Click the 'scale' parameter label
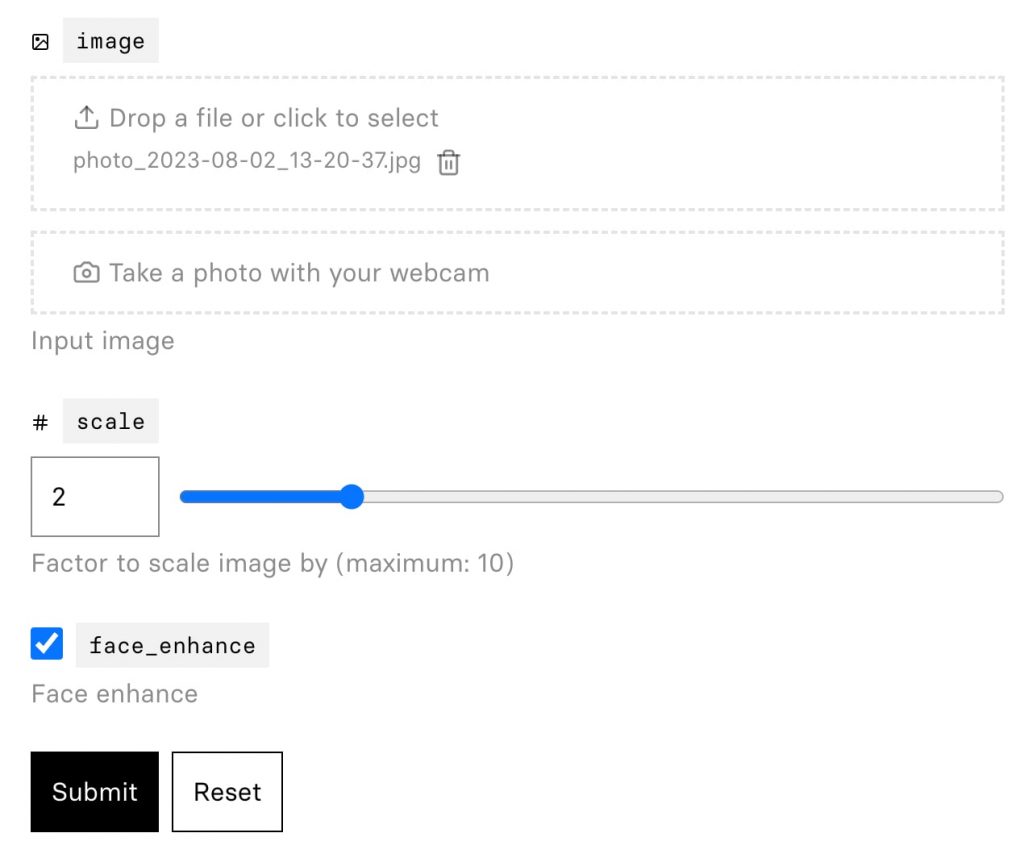This screenshot has height=858, width=1024. tap(110, 421)
